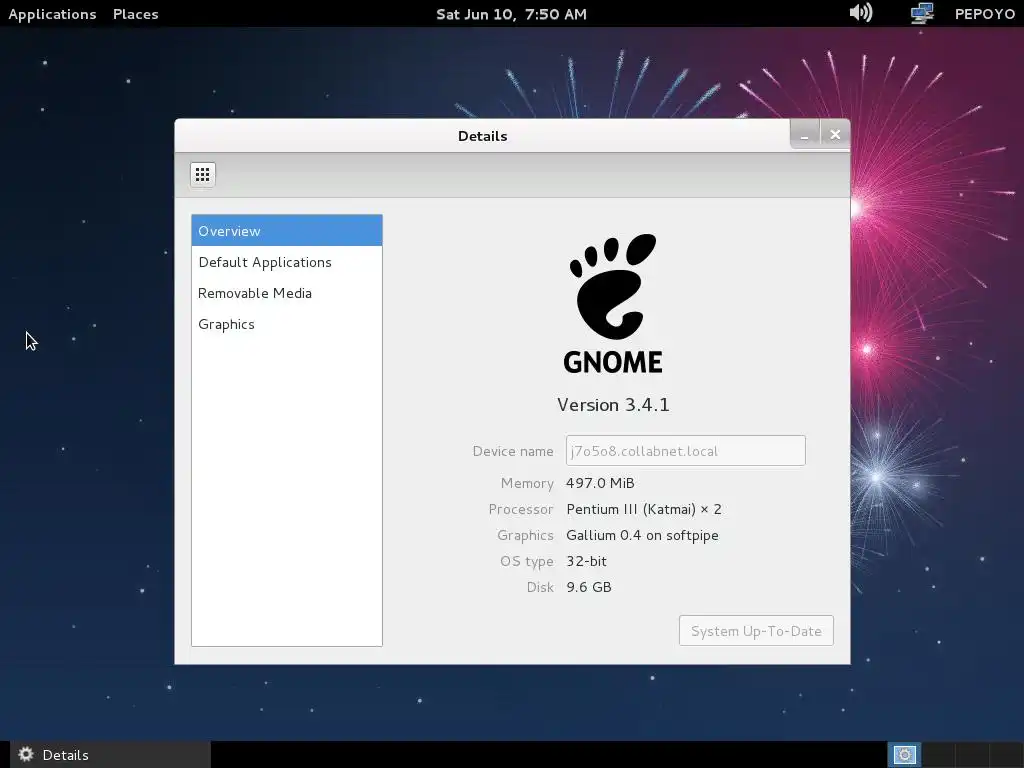Open the Default Applications section
The height and width of the screenshot is (768, 1024).
tap(287, 262)
